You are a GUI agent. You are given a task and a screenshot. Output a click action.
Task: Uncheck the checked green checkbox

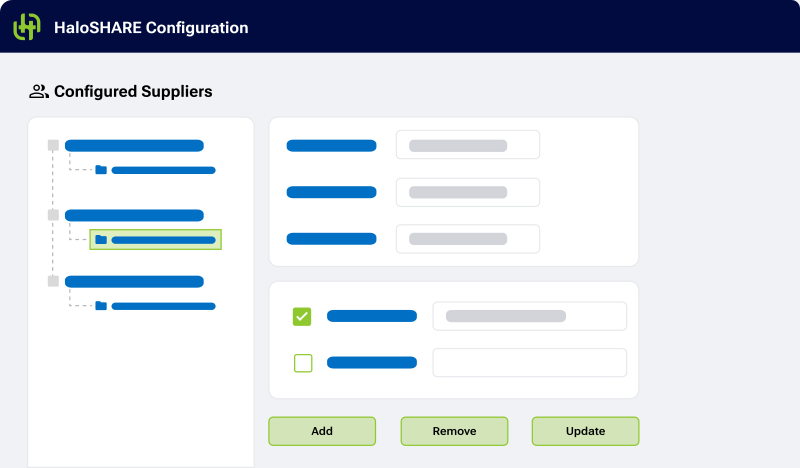[302, 316]
